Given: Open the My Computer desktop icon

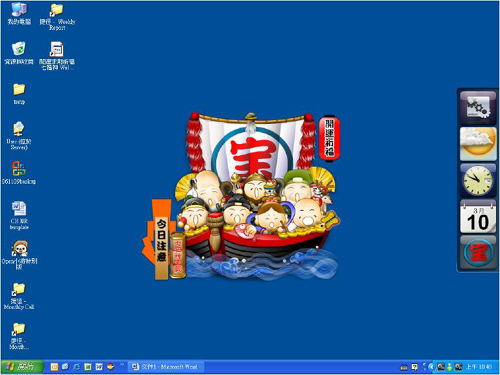Looking at the screenshot, I should click(19, 14).
